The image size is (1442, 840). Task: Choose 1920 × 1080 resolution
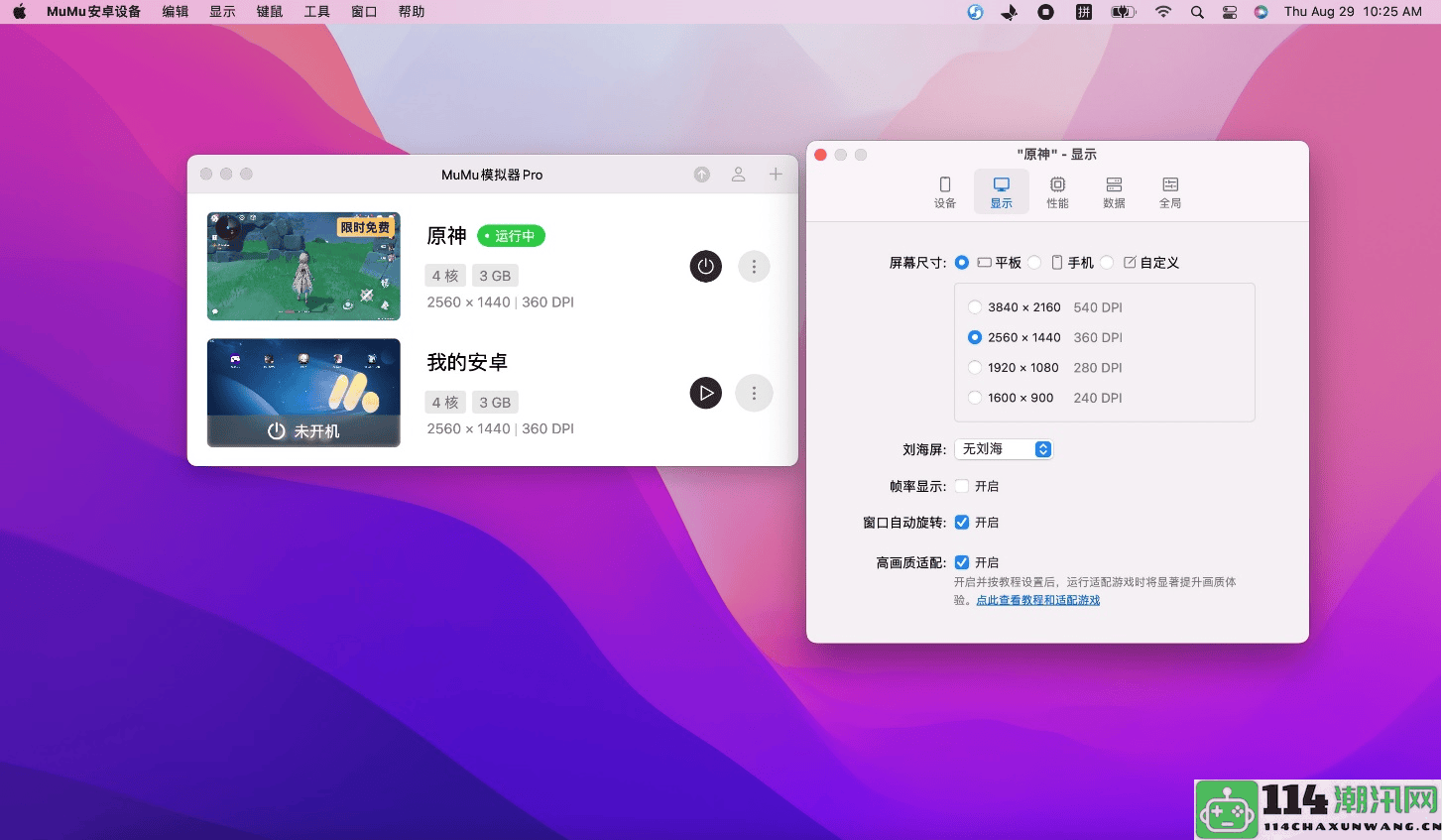[x=975, y=368]
